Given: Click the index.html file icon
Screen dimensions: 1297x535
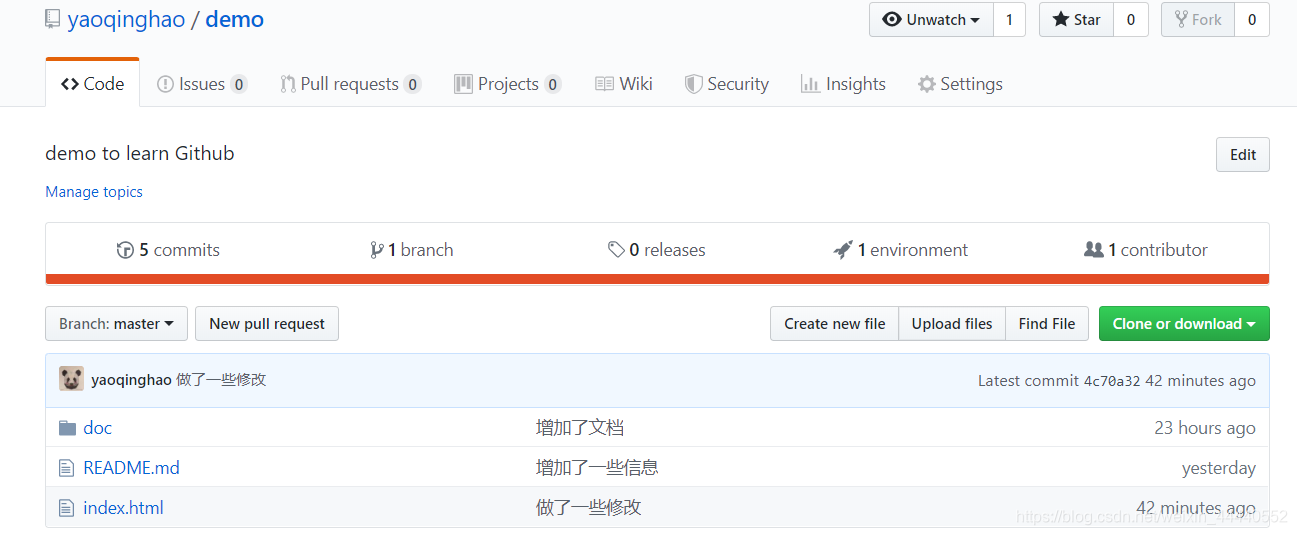Looking at the screenshot, I should pyautogui.click(x=67, y=508).
